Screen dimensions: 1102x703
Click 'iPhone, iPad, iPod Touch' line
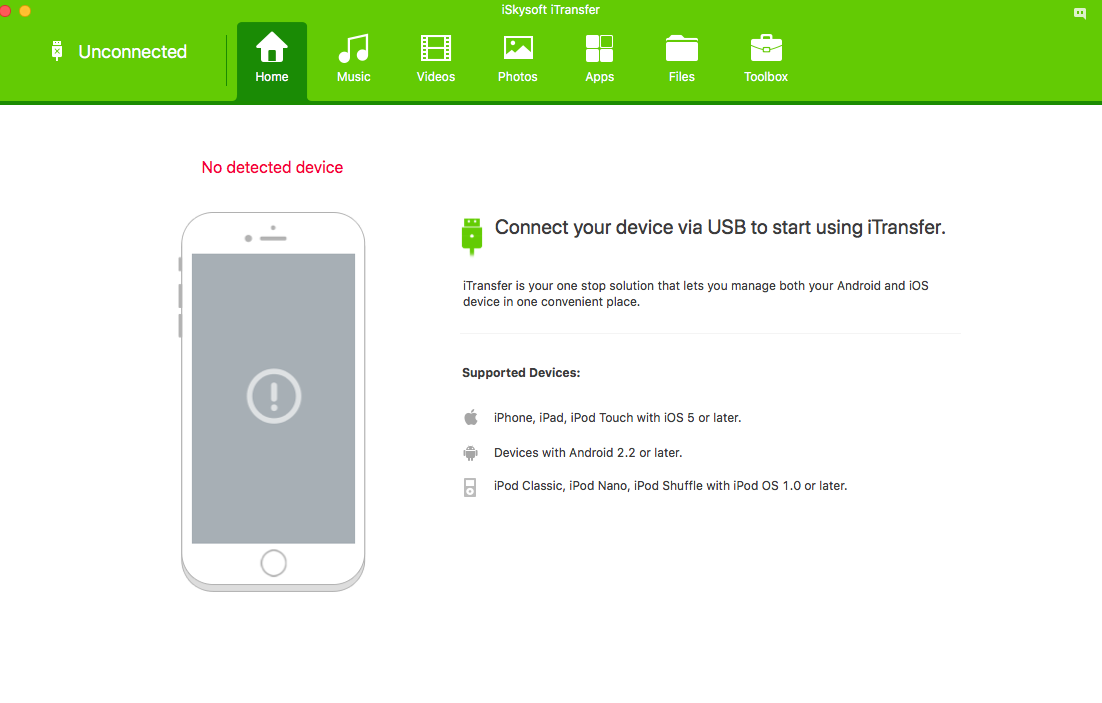click(x=617, y=418)
